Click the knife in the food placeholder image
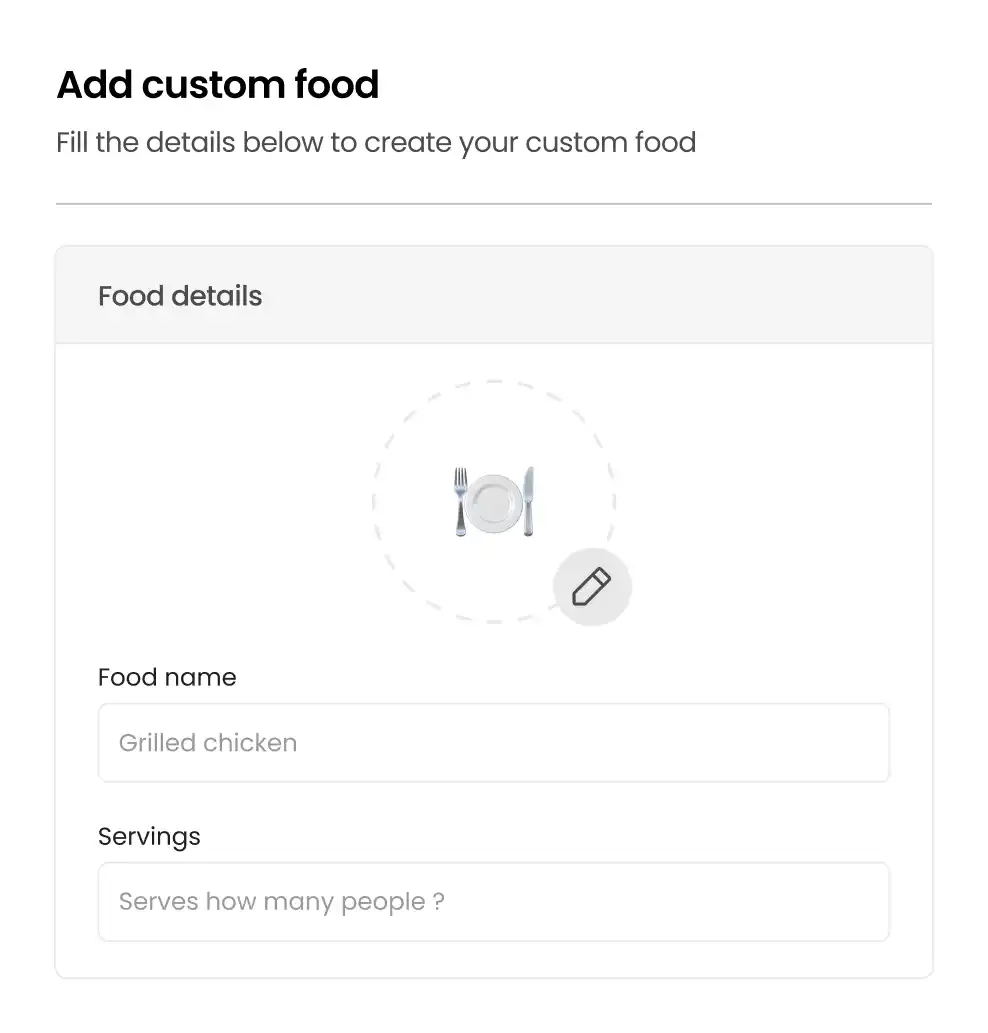 coord(528,502)
